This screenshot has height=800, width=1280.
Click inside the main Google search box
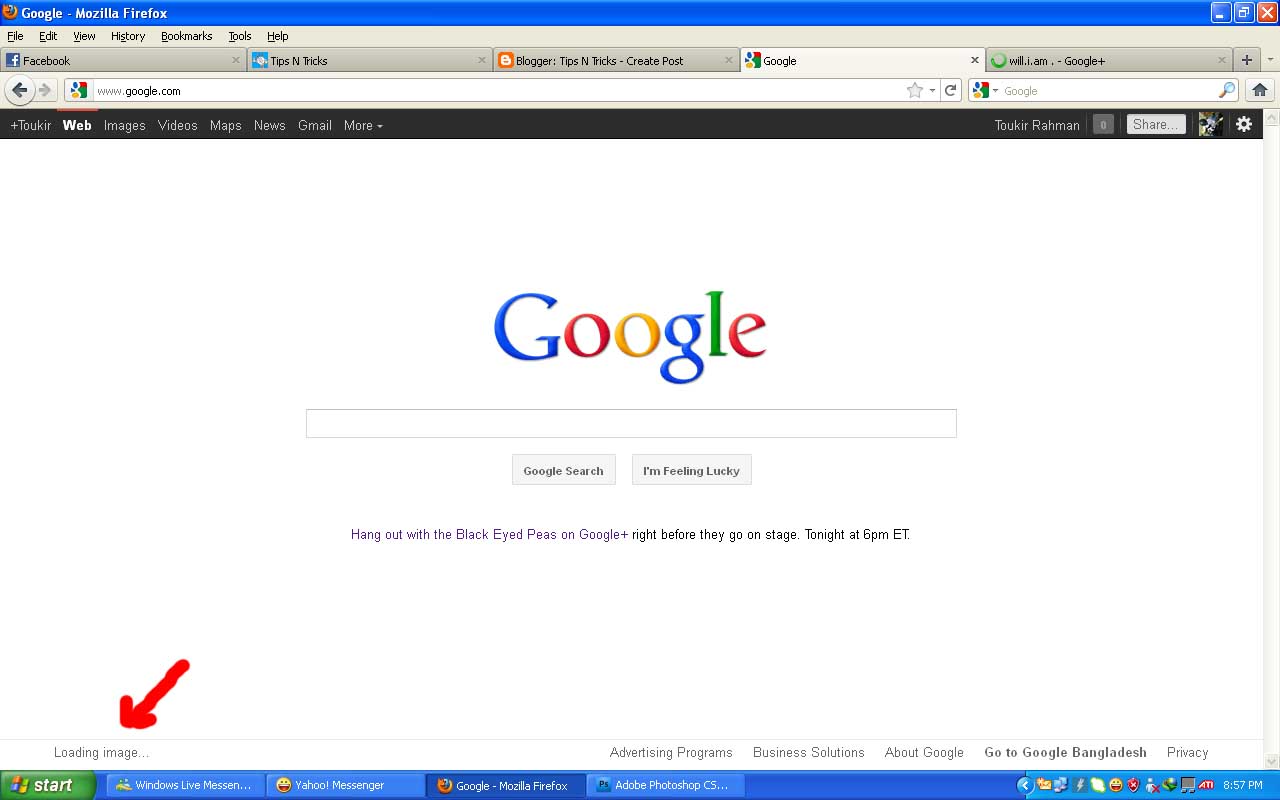point(631,423)
